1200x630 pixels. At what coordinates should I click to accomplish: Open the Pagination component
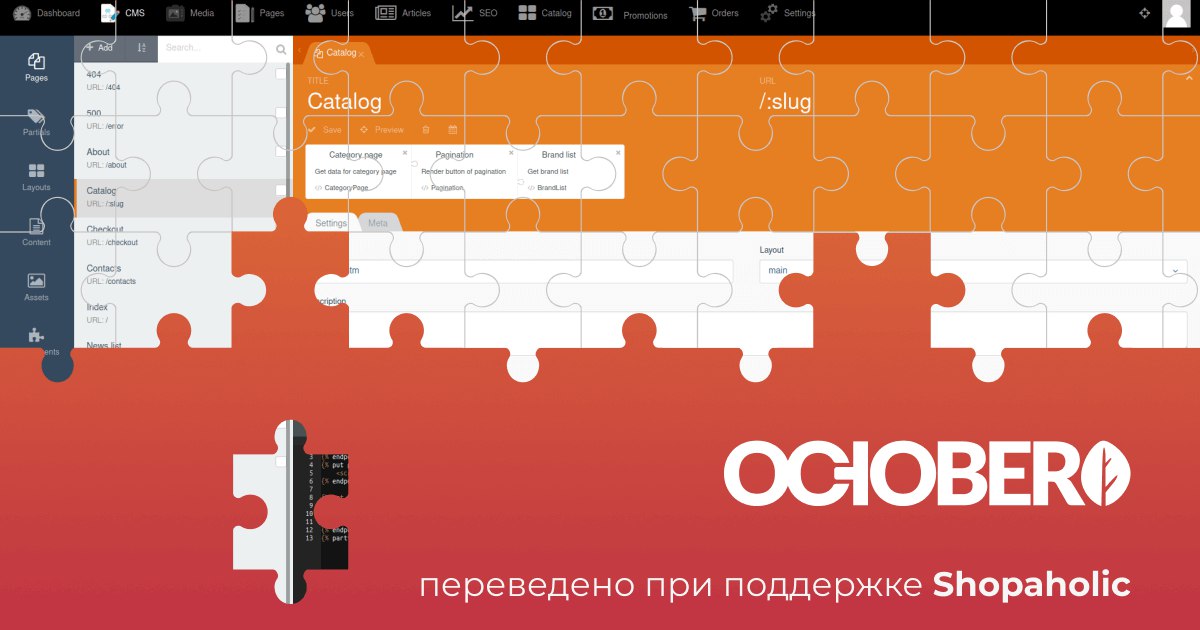coord(464,171)
